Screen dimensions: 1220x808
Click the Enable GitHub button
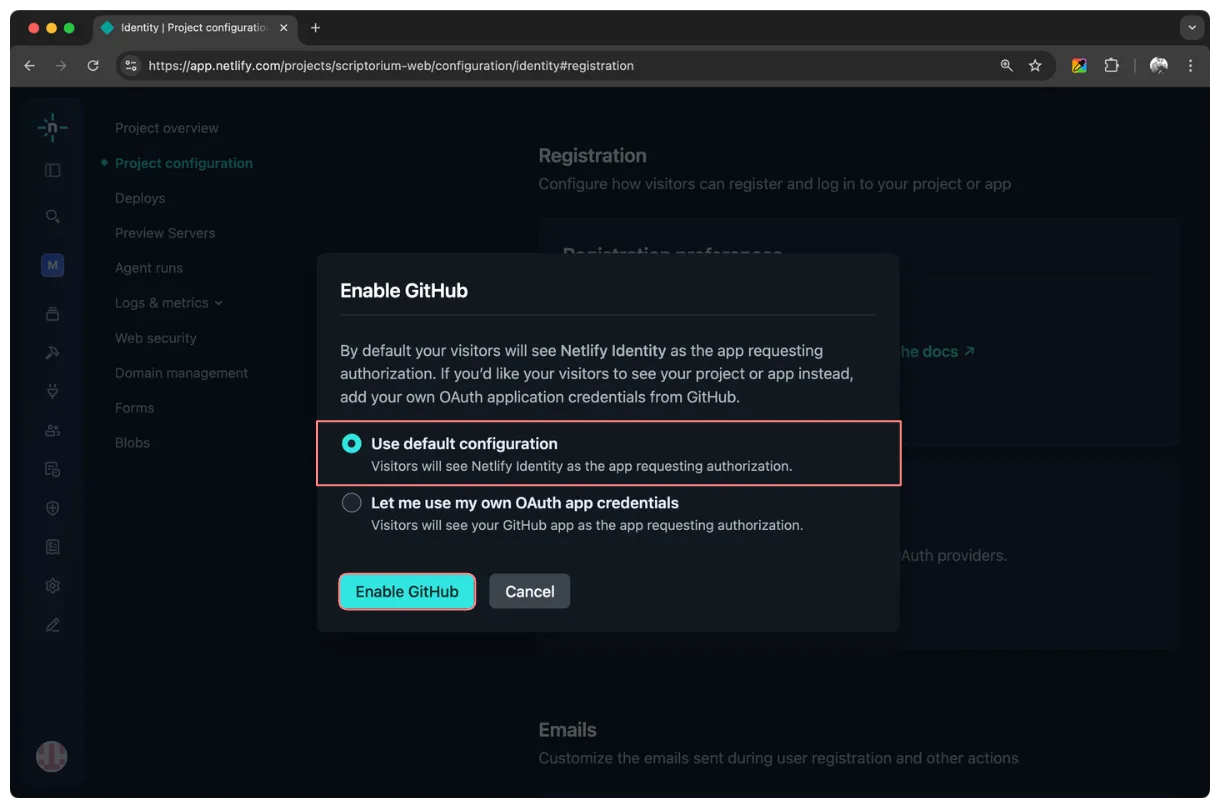(407, 591)
